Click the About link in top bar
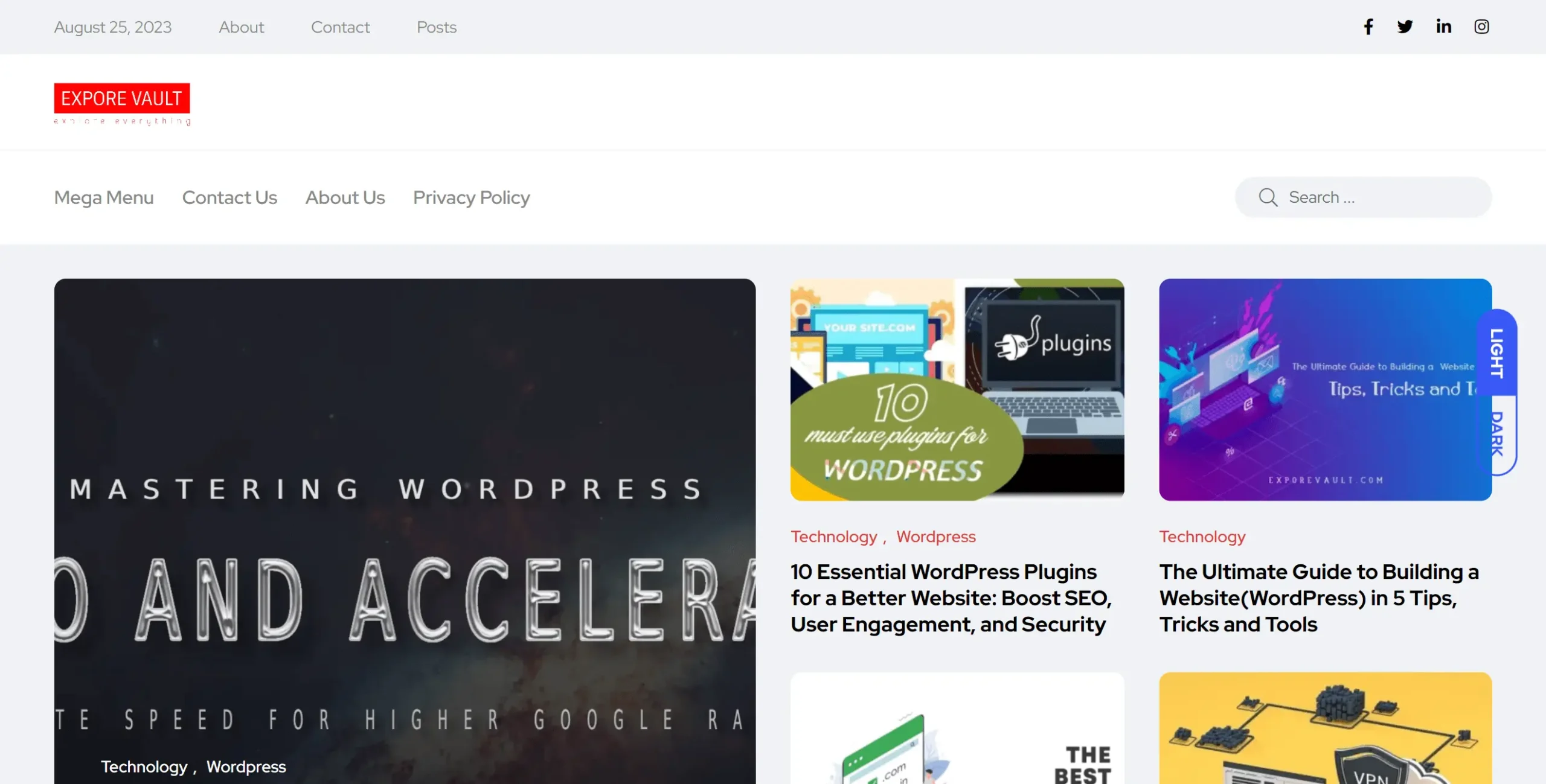The width and height of the screenshot is (1546, 784). click(x=241, y=27)
